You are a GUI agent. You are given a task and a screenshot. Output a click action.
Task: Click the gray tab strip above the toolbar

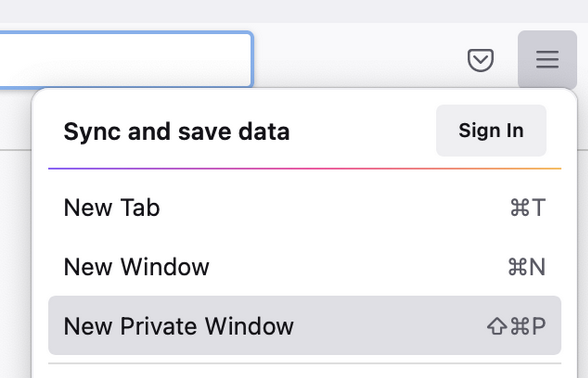point(294,11)
